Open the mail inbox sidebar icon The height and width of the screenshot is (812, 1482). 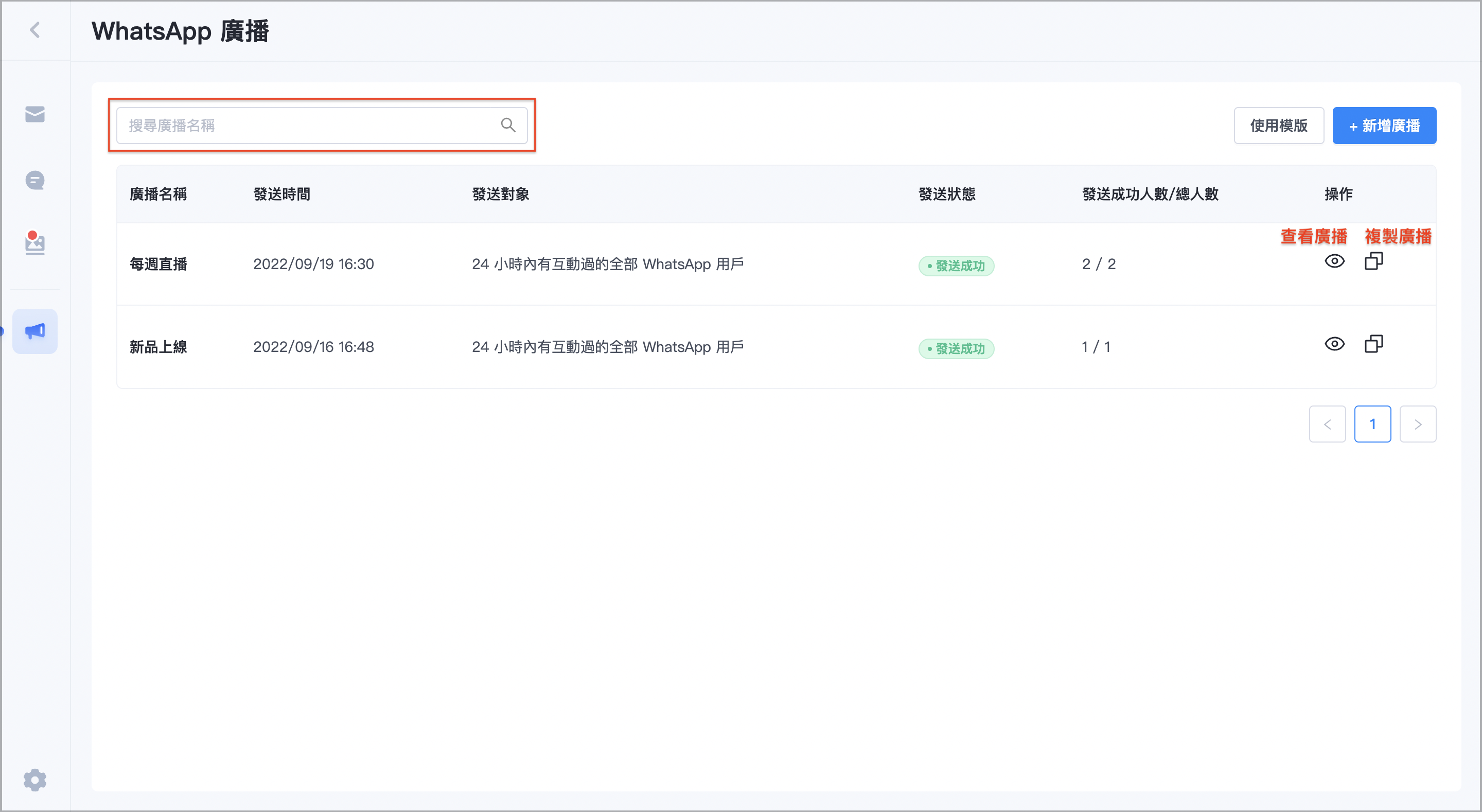pyautogui.click(x=35, y=115)
